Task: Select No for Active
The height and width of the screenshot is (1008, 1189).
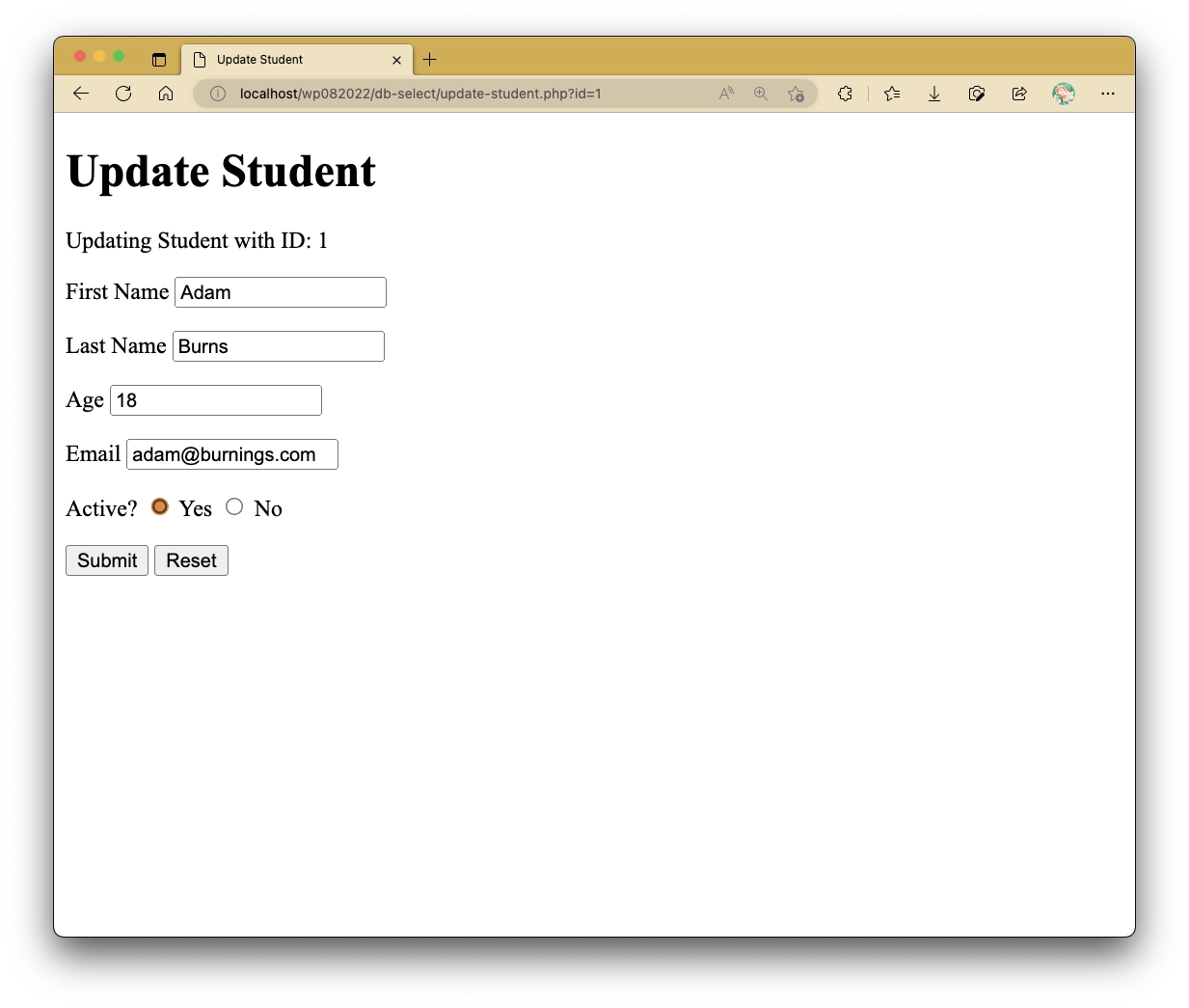Action: click(234, 506)
